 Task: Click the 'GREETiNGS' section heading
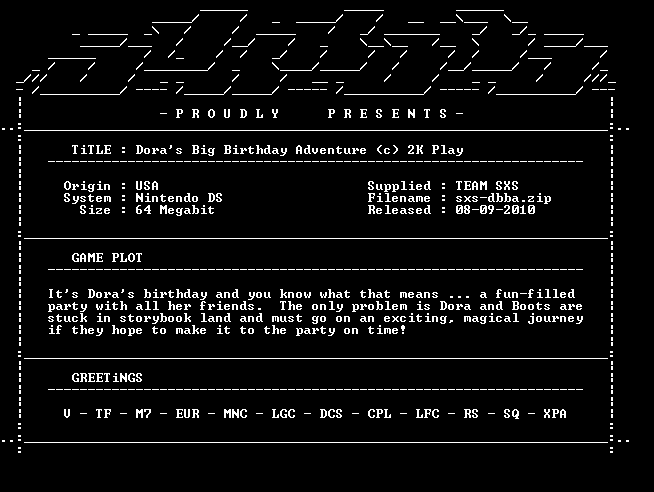[x=107, y=378]
